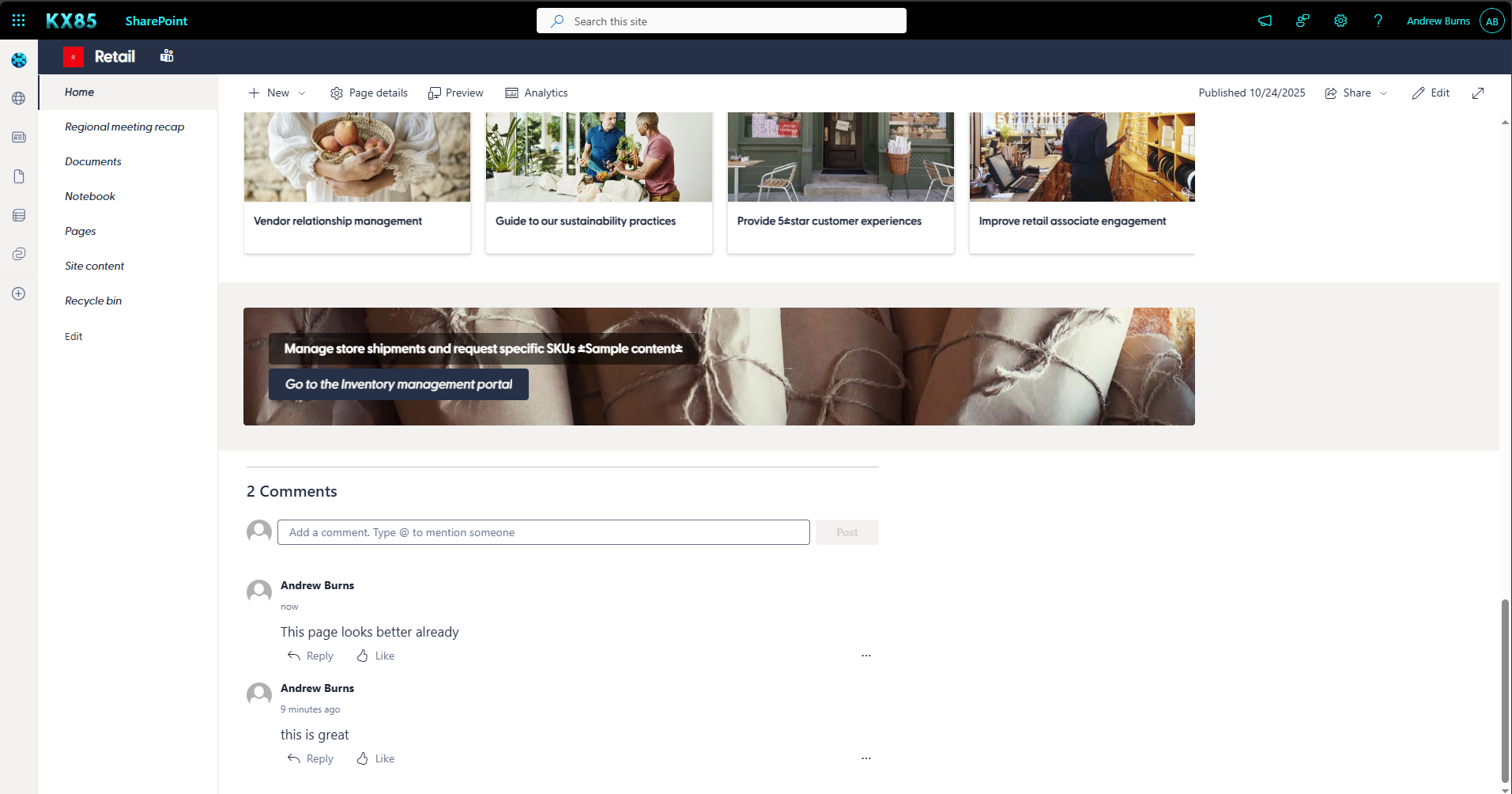This screenshot has width=1512, height=794.
Task: Click the create plus icon in left app bar
Action: [x=19, y=294]
